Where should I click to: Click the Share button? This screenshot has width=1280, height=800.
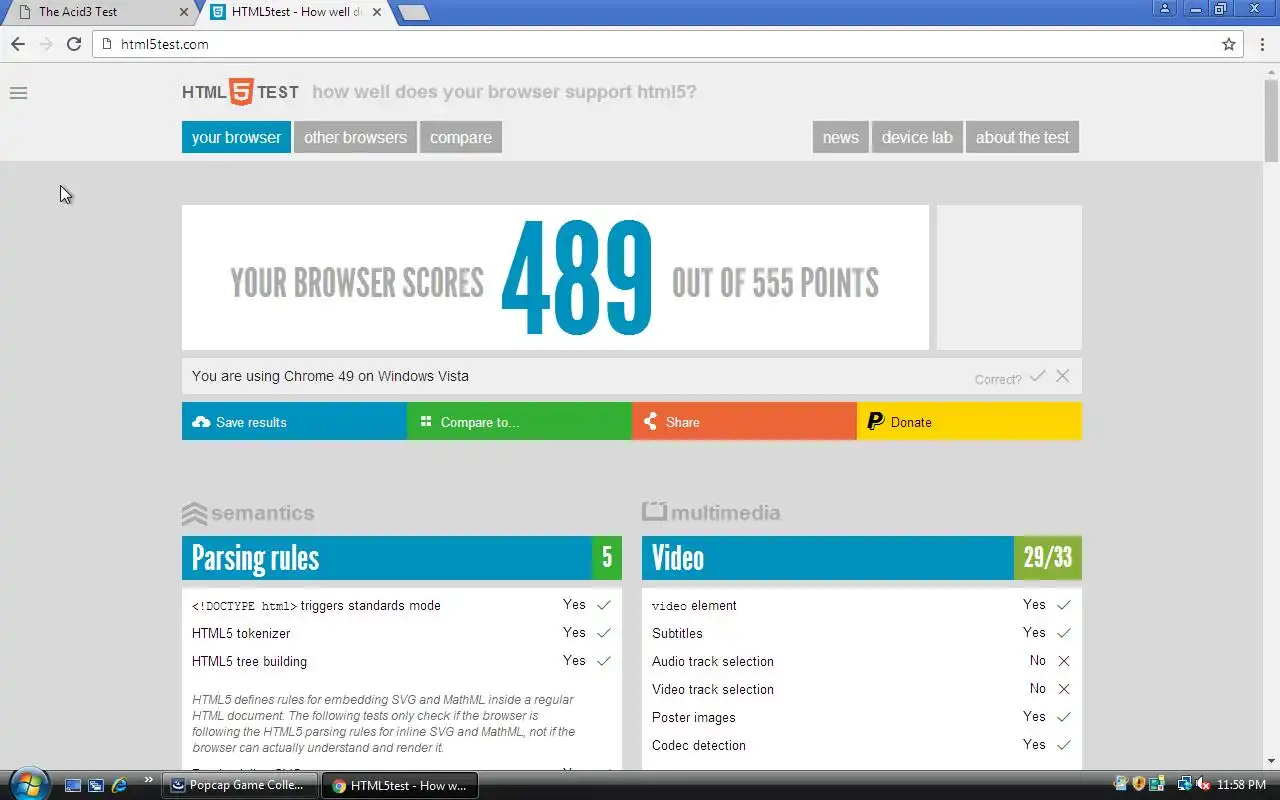[x=744, y=422]
